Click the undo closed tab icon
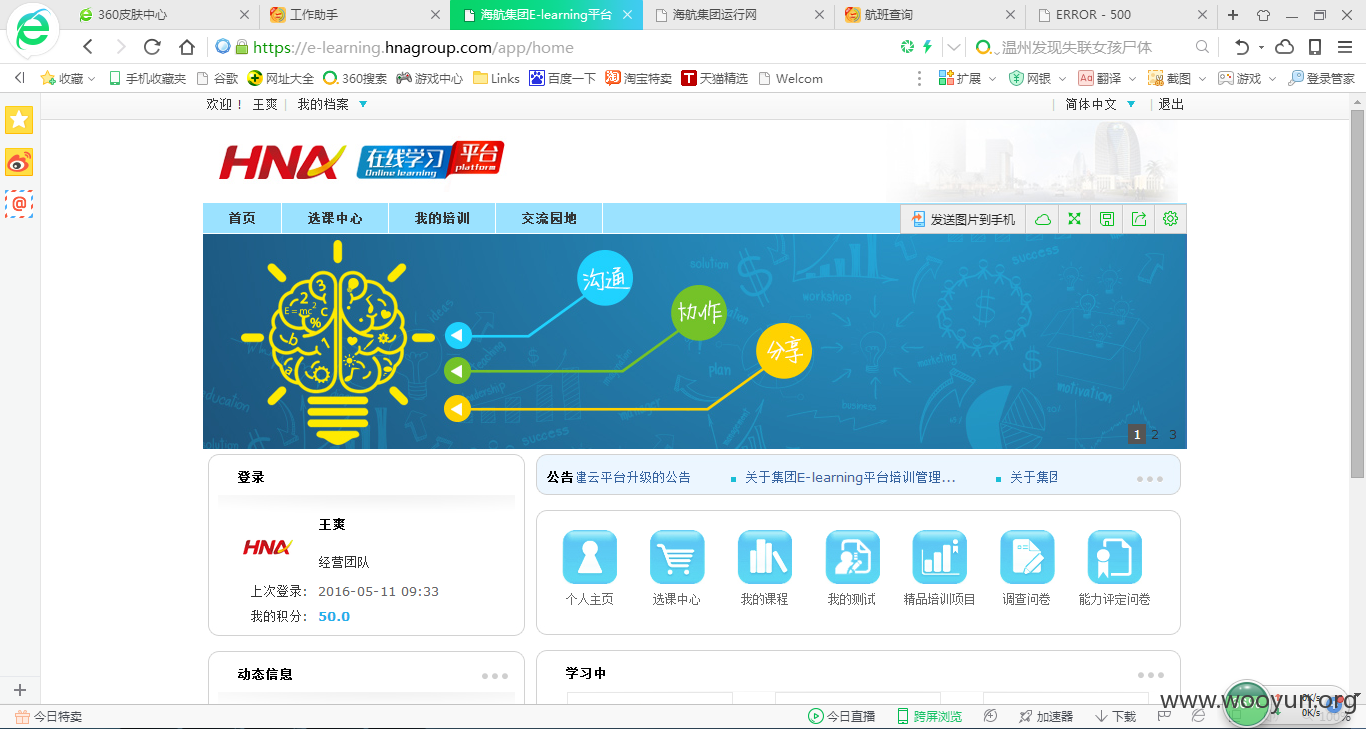This screenshot has width=1366, height=729. (1241, 47)
